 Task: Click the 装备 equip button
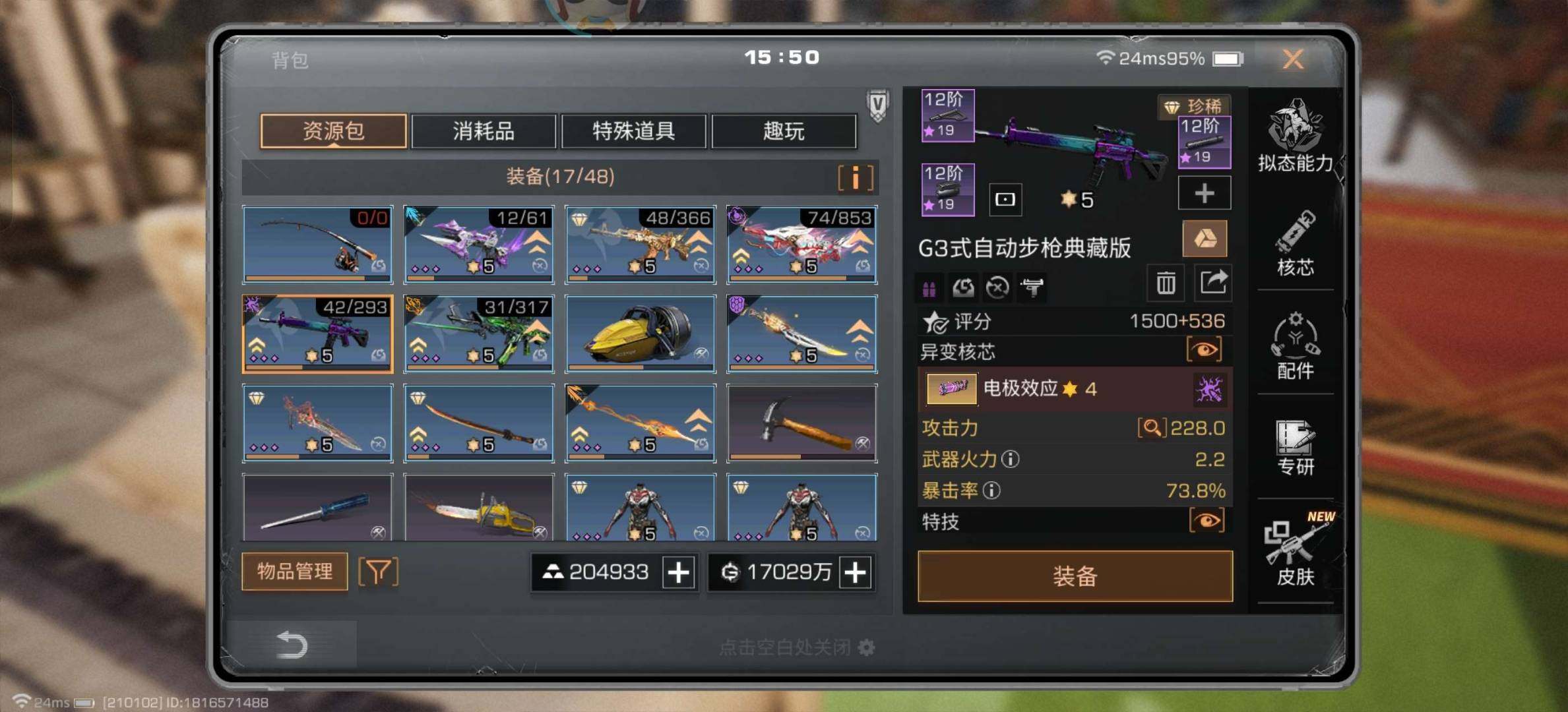[1075, 576]
